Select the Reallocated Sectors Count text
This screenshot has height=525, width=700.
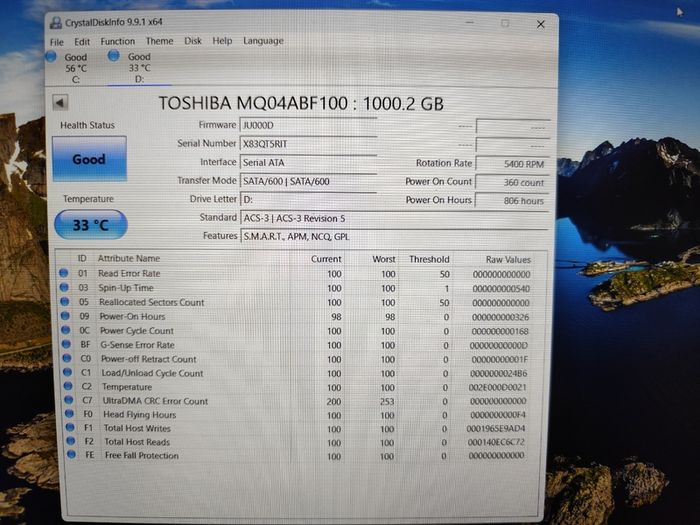pos(152,302)
